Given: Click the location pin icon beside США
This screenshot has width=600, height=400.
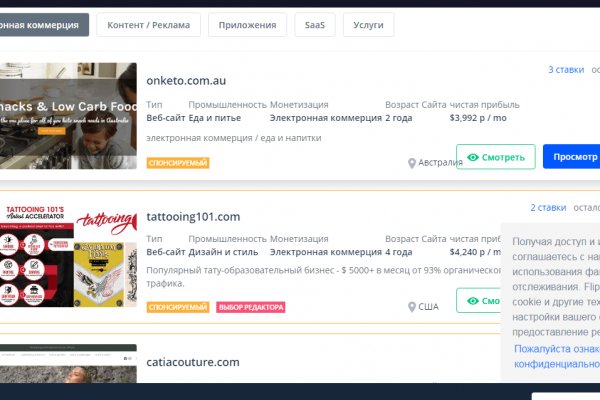Looking at the screenshot, I should click(412, 307).
